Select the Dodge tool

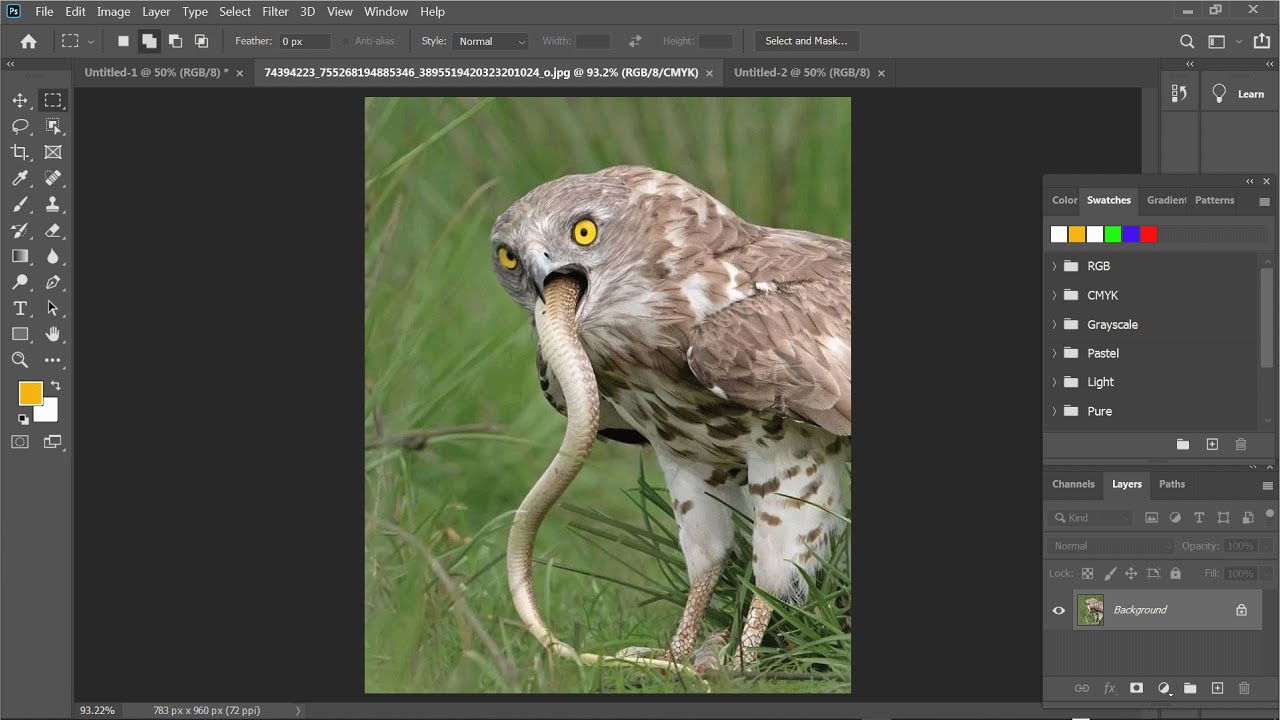[20, 282]
